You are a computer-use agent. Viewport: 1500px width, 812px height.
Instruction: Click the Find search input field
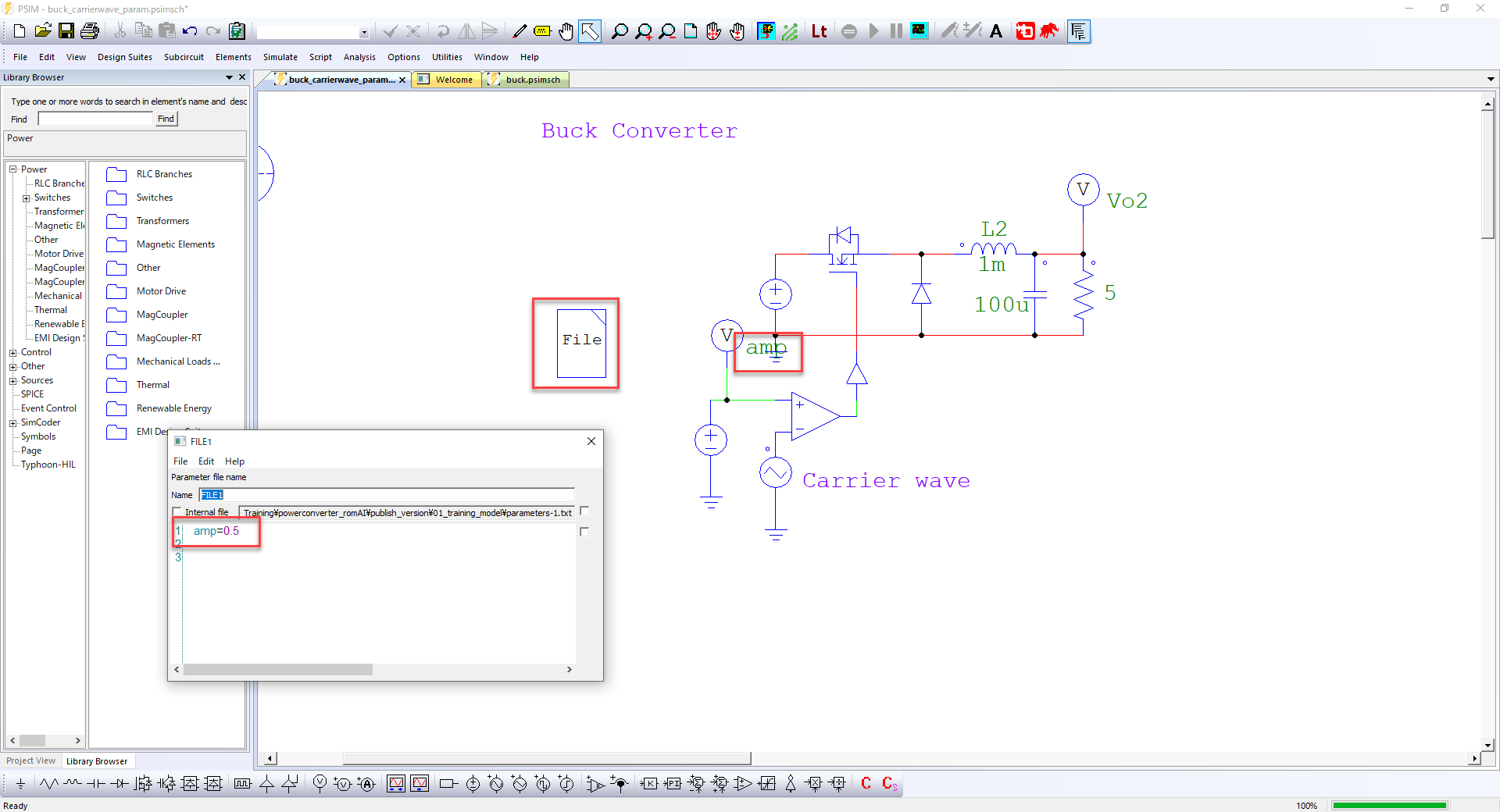(x=95, y=119)
